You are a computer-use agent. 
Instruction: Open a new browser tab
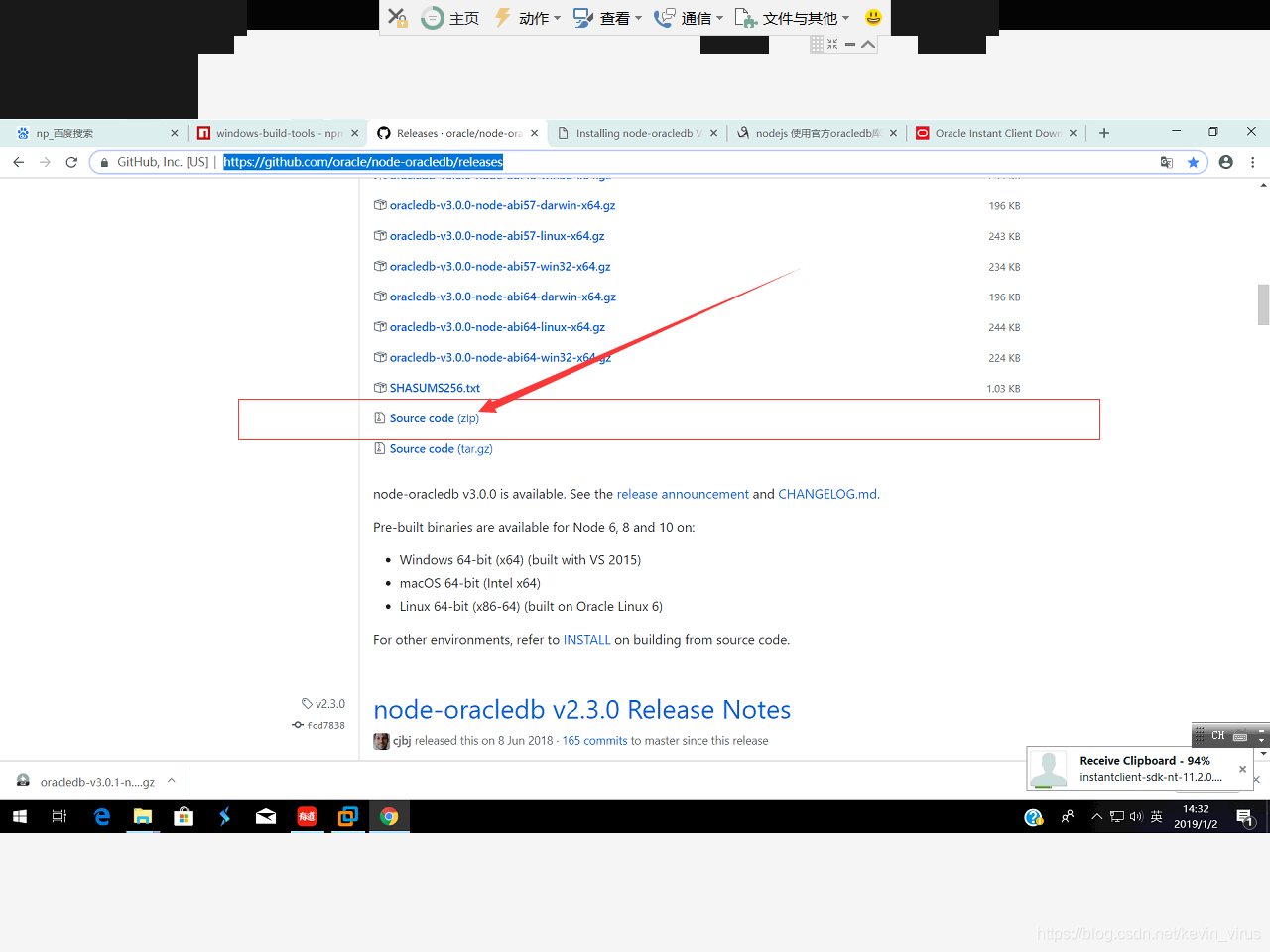point(1104,133)
